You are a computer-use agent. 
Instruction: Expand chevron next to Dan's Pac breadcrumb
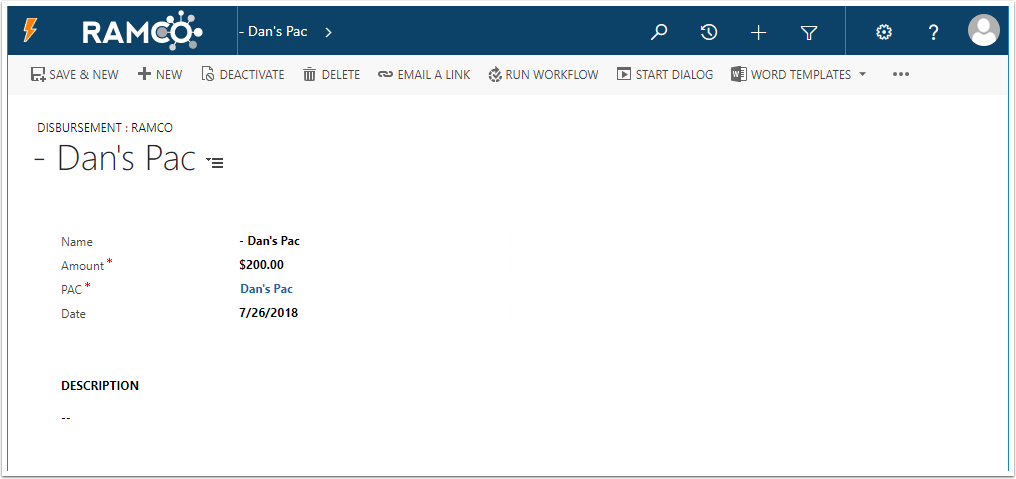pyautogui.click(x=329, y=32)
